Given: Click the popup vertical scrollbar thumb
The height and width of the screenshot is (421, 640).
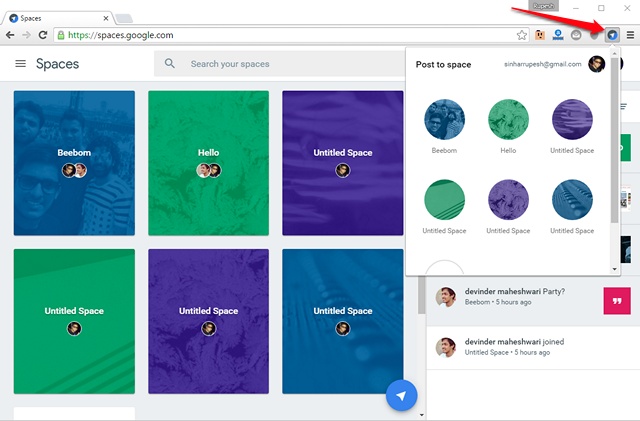Looking at the screenshot, I should [x=615, y=140].
